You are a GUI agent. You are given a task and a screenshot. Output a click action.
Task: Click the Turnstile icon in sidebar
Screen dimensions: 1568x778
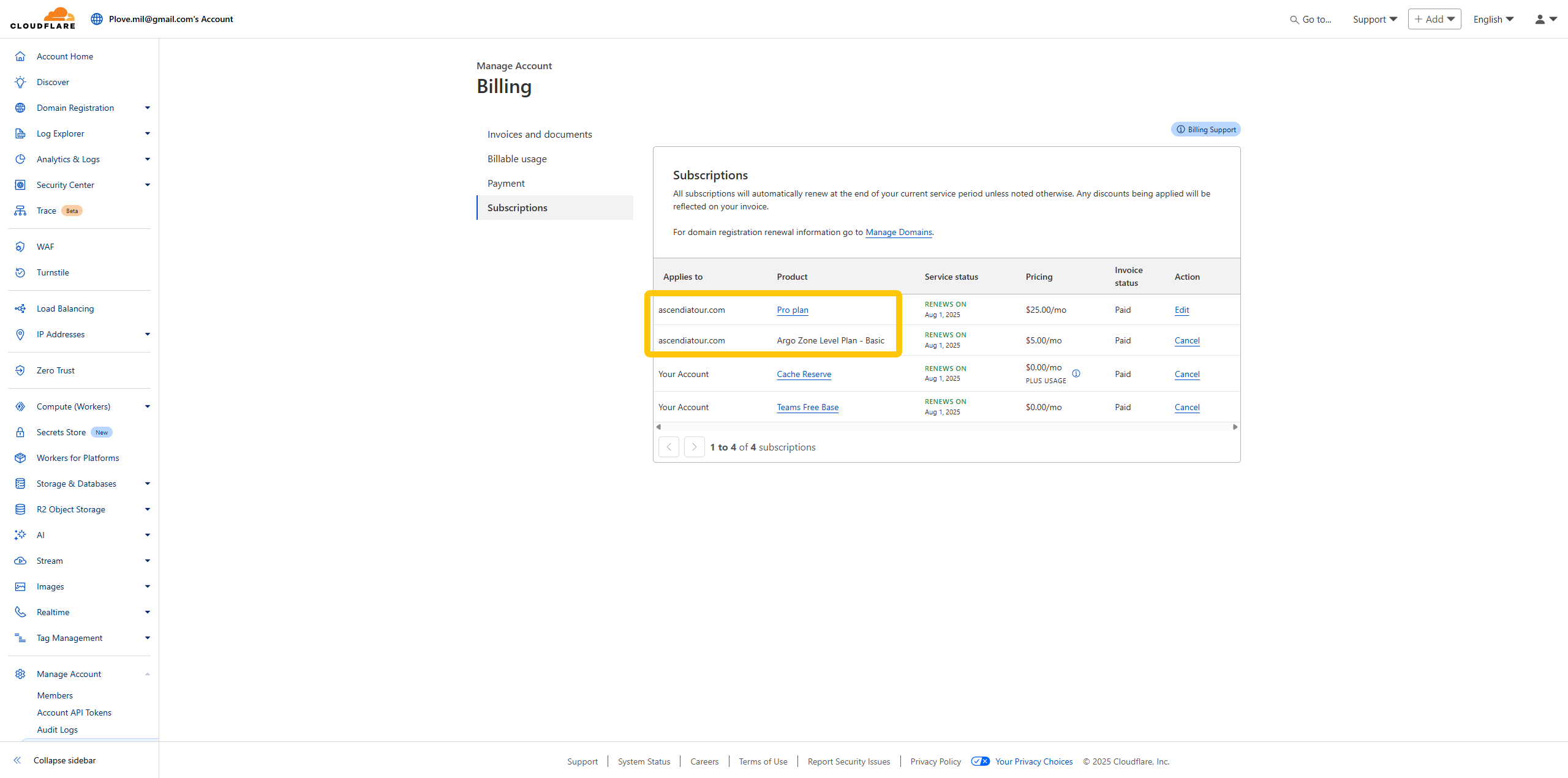coord(20,272)
